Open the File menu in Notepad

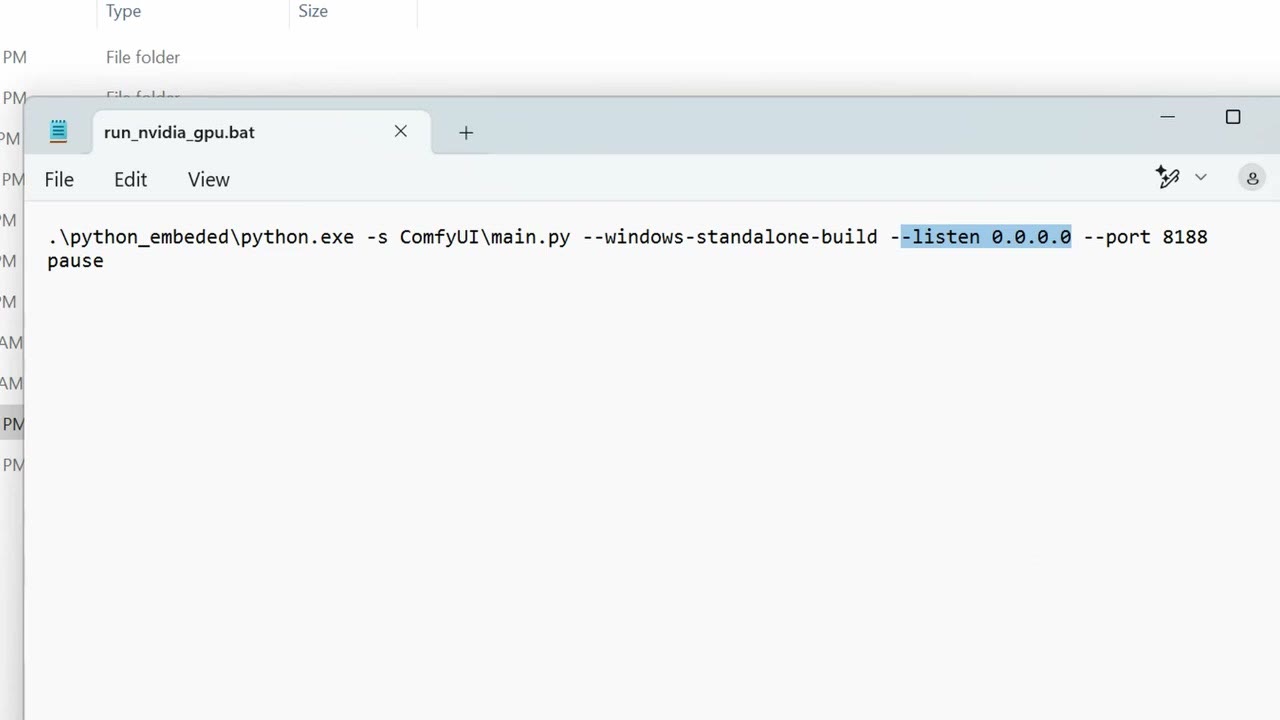(59, 180)
